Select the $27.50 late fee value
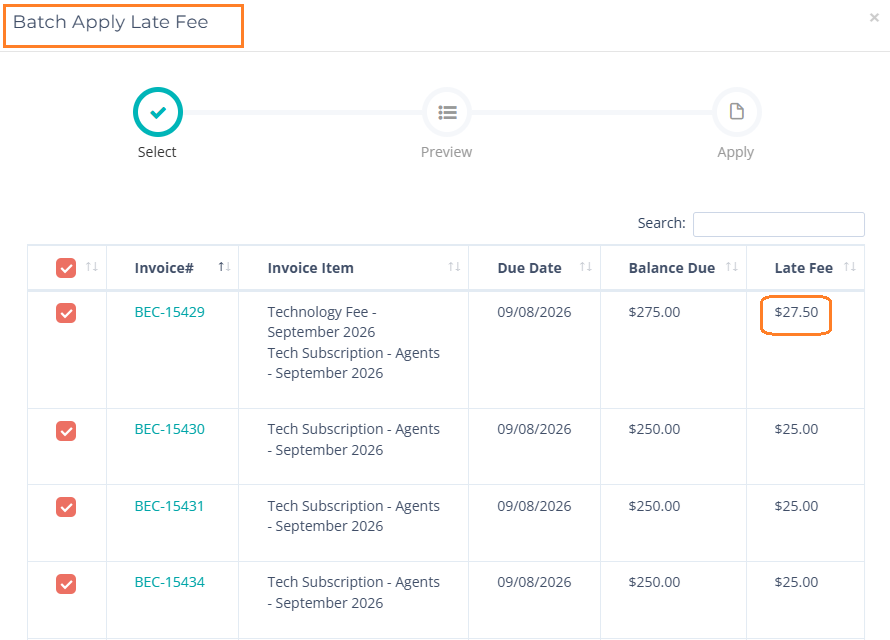The image size is (890, 640). tap(796, 312)
